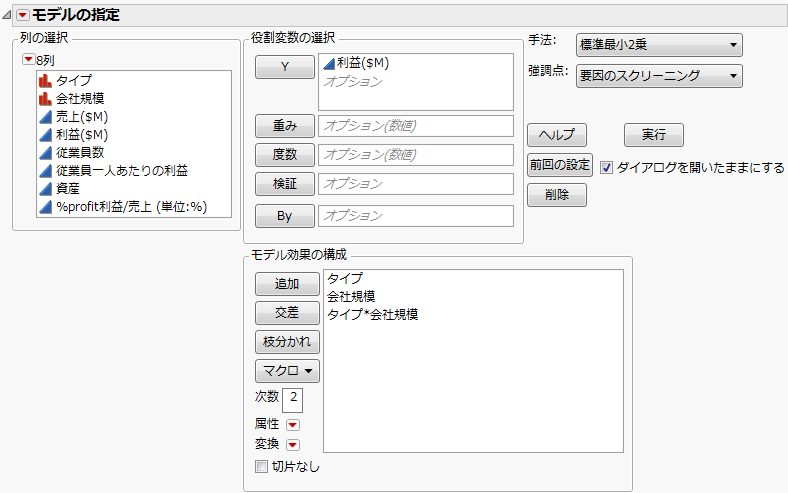The image size is (788, 493).
Task: Click the 交差 button
Action: (287, 312)
